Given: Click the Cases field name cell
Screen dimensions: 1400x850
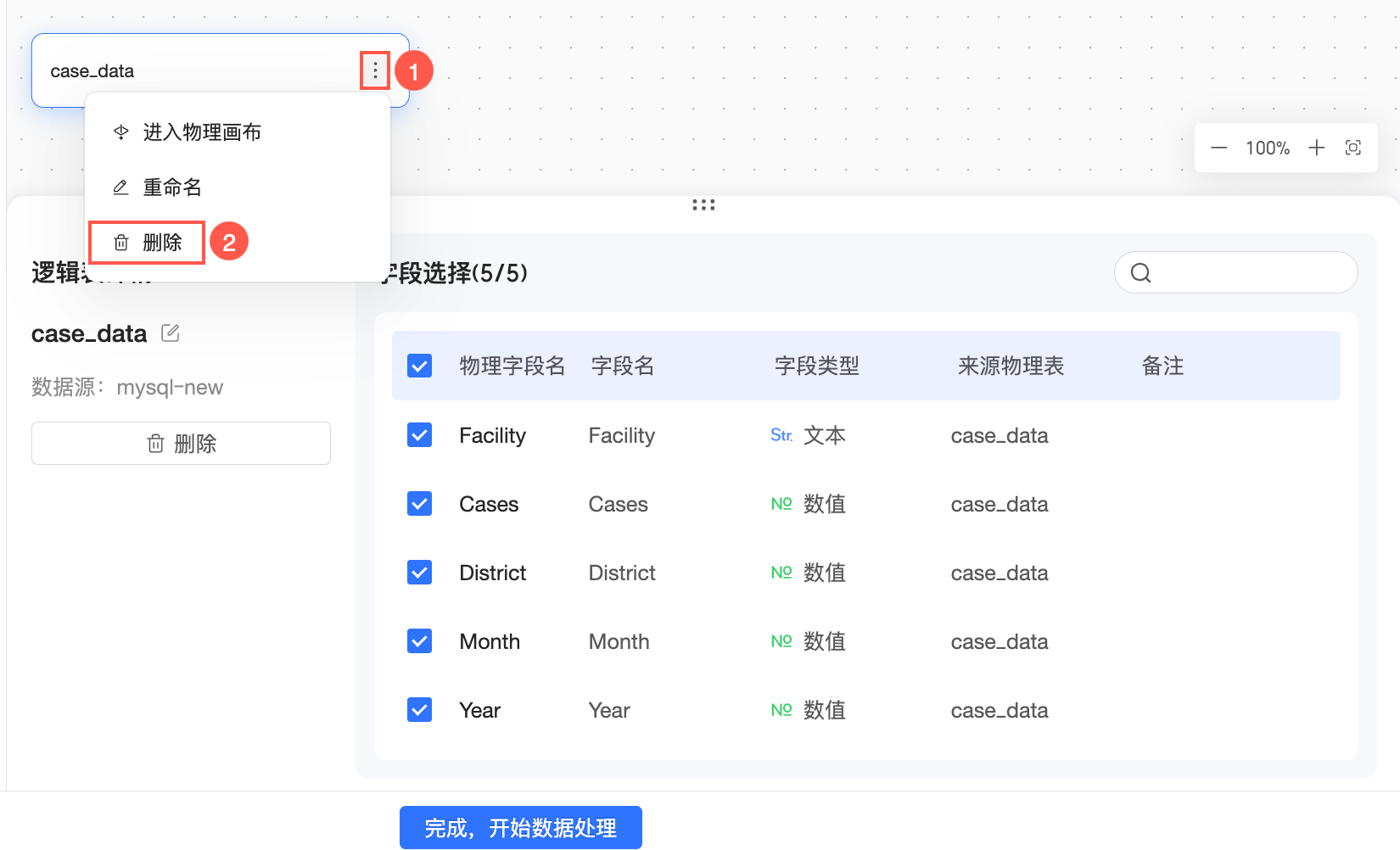Looking at the screenshot, I should [x=619, y=504].
